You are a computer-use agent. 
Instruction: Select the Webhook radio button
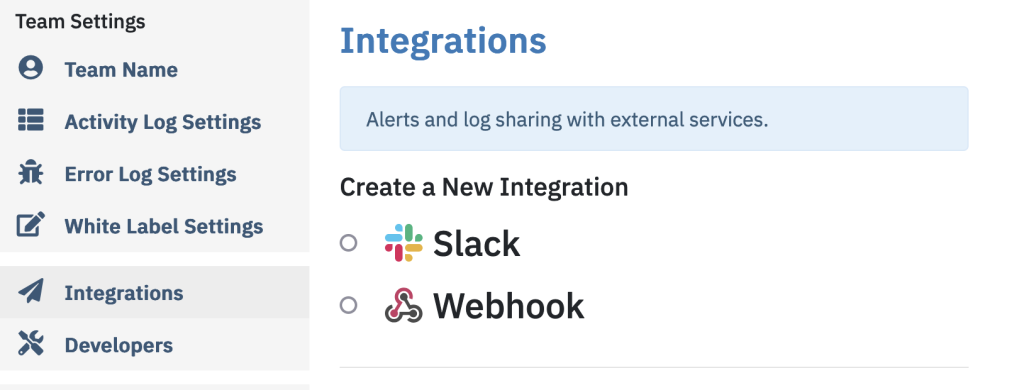pyautogui.click(x=349, y=304)
